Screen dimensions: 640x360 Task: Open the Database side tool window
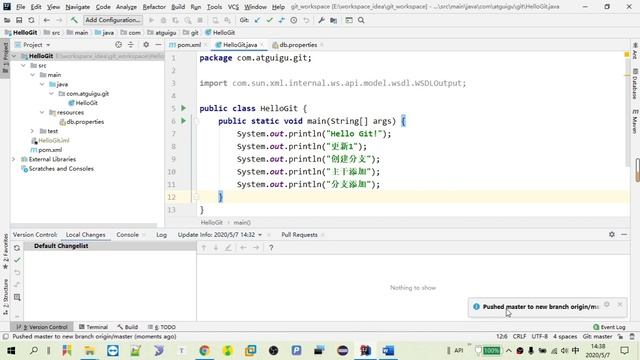click(x=635, y=84)
